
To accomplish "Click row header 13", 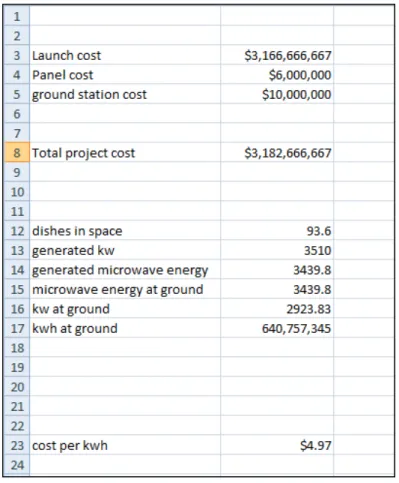I will [x=17, y=250].
